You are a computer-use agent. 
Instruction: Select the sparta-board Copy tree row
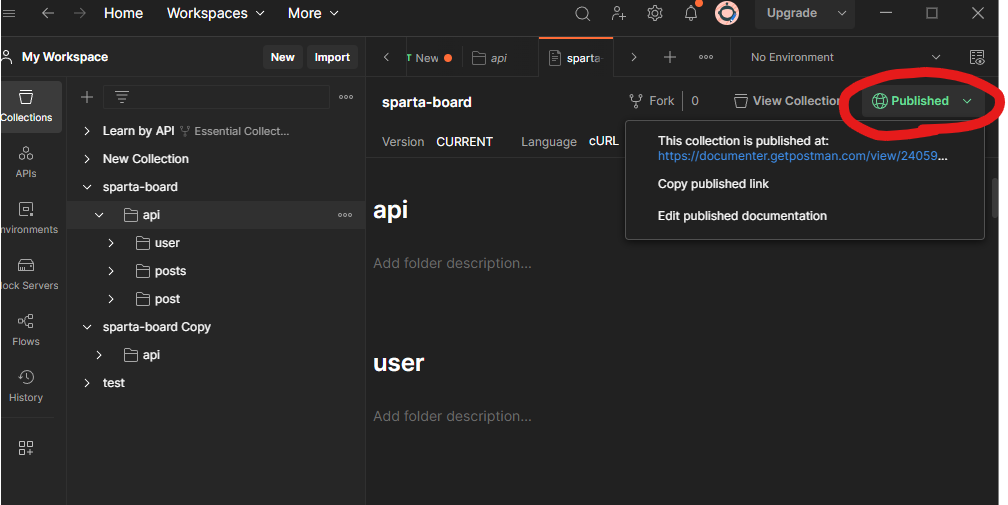pyautogui.click(x=216, y=327)
